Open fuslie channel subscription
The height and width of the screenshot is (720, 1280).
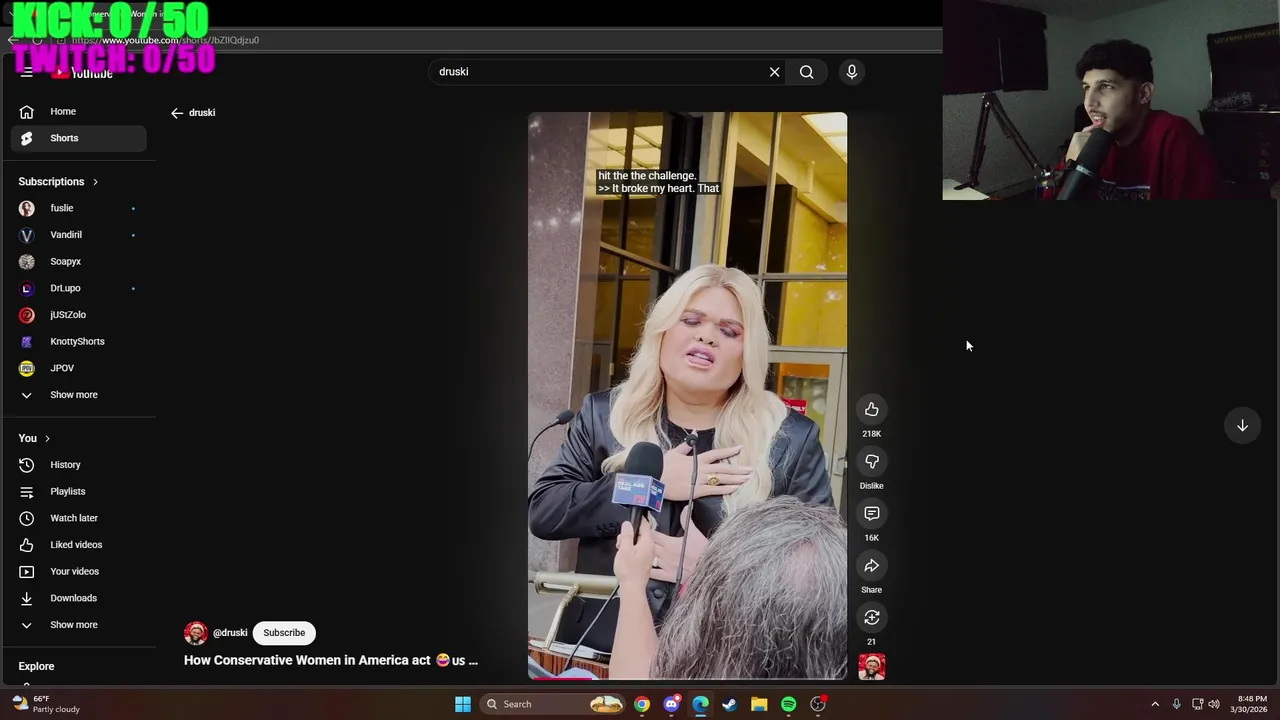coord(78,208)
